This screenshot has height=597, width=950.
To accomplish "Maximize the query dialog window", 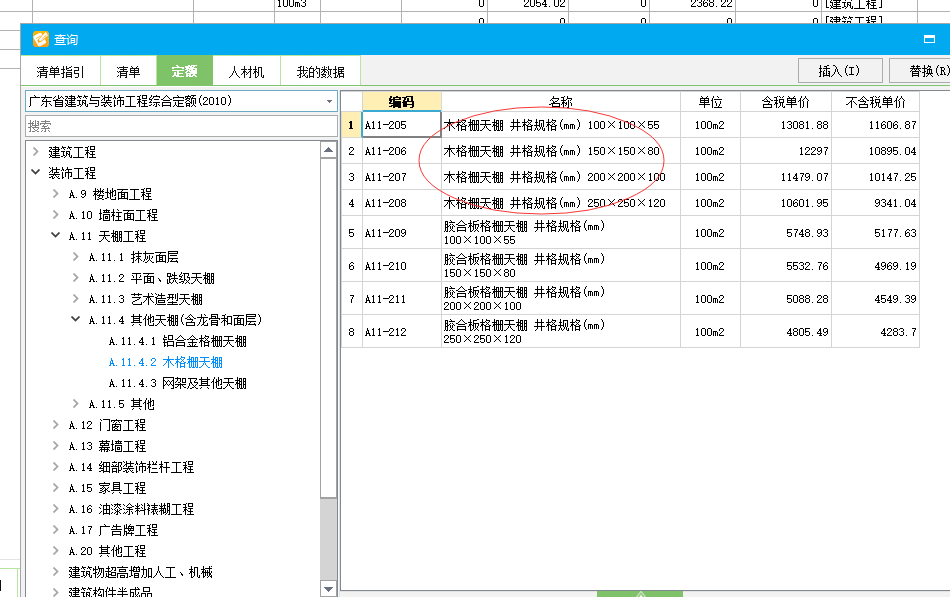I will tap(929, 40).
